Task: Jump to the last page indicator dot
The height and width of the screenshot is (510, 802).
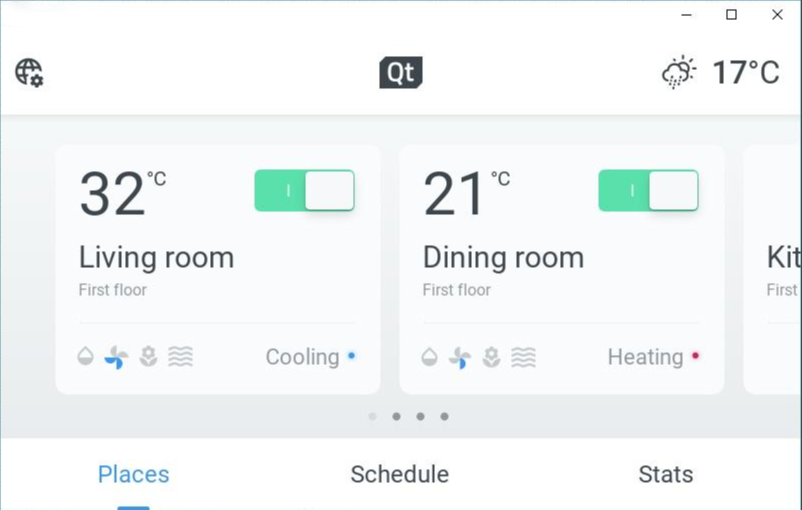Action: point(444,416)
